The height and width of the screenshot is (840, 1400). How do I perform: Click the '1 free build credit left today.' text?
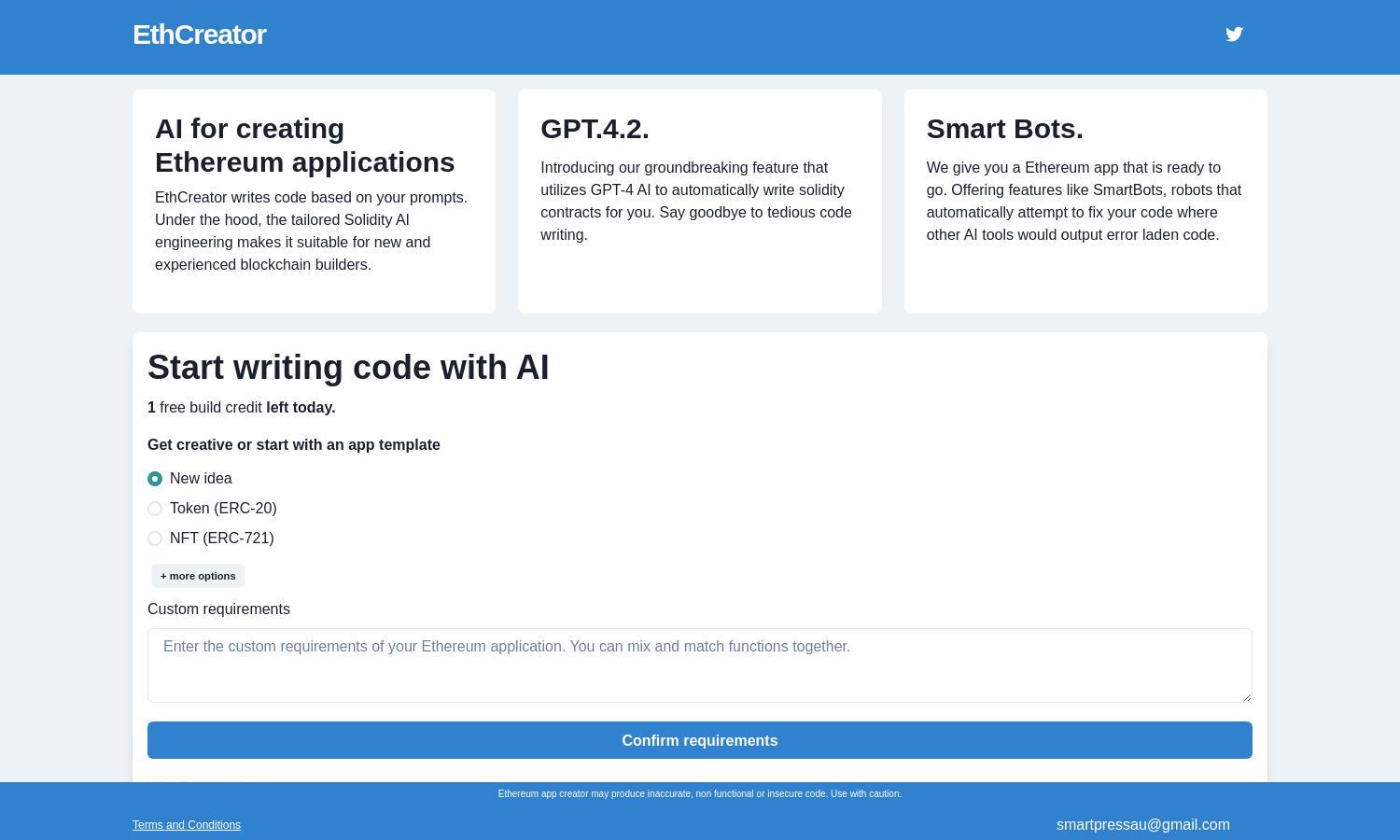(x=242, y=408)
